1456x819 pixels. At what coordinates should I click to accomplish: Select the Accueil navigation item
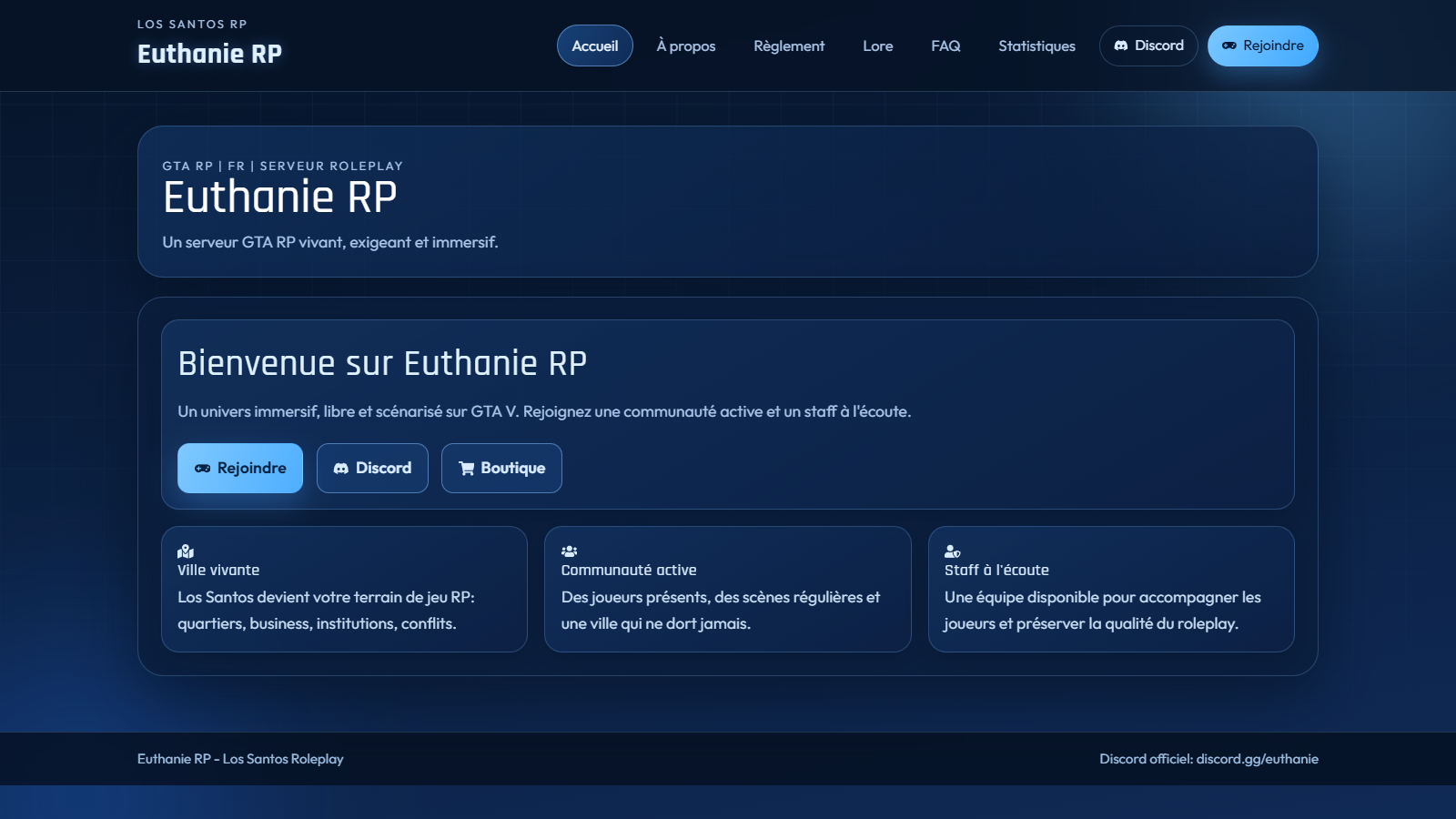594,45
